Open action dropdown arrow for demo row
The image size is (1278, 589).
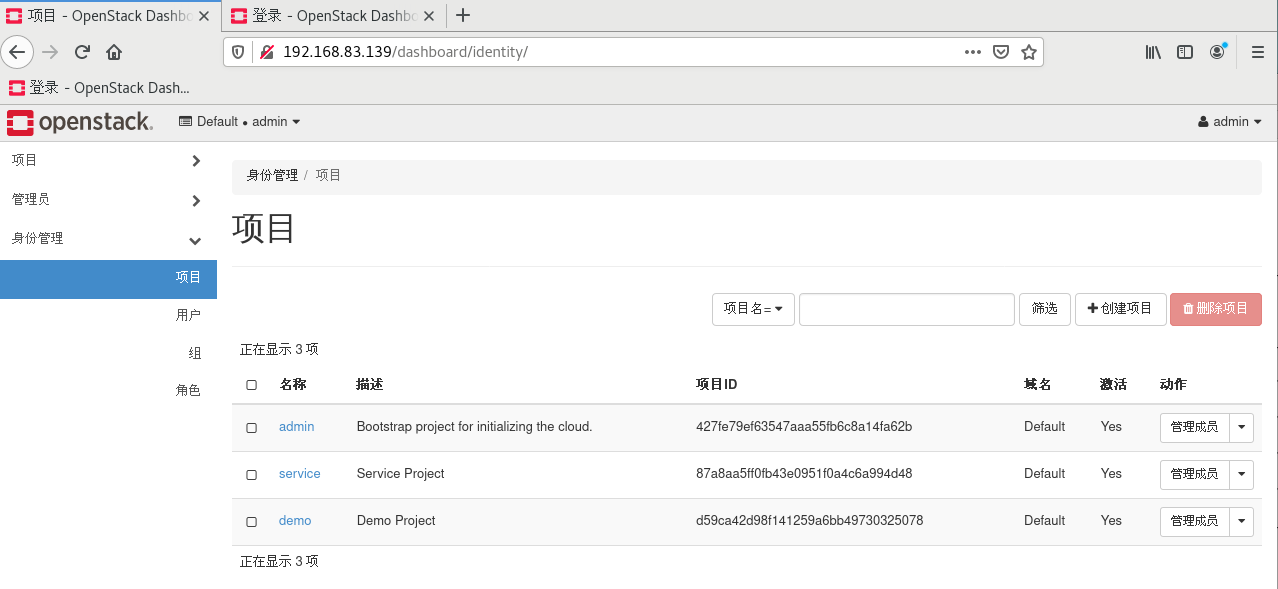[1241, 521]
